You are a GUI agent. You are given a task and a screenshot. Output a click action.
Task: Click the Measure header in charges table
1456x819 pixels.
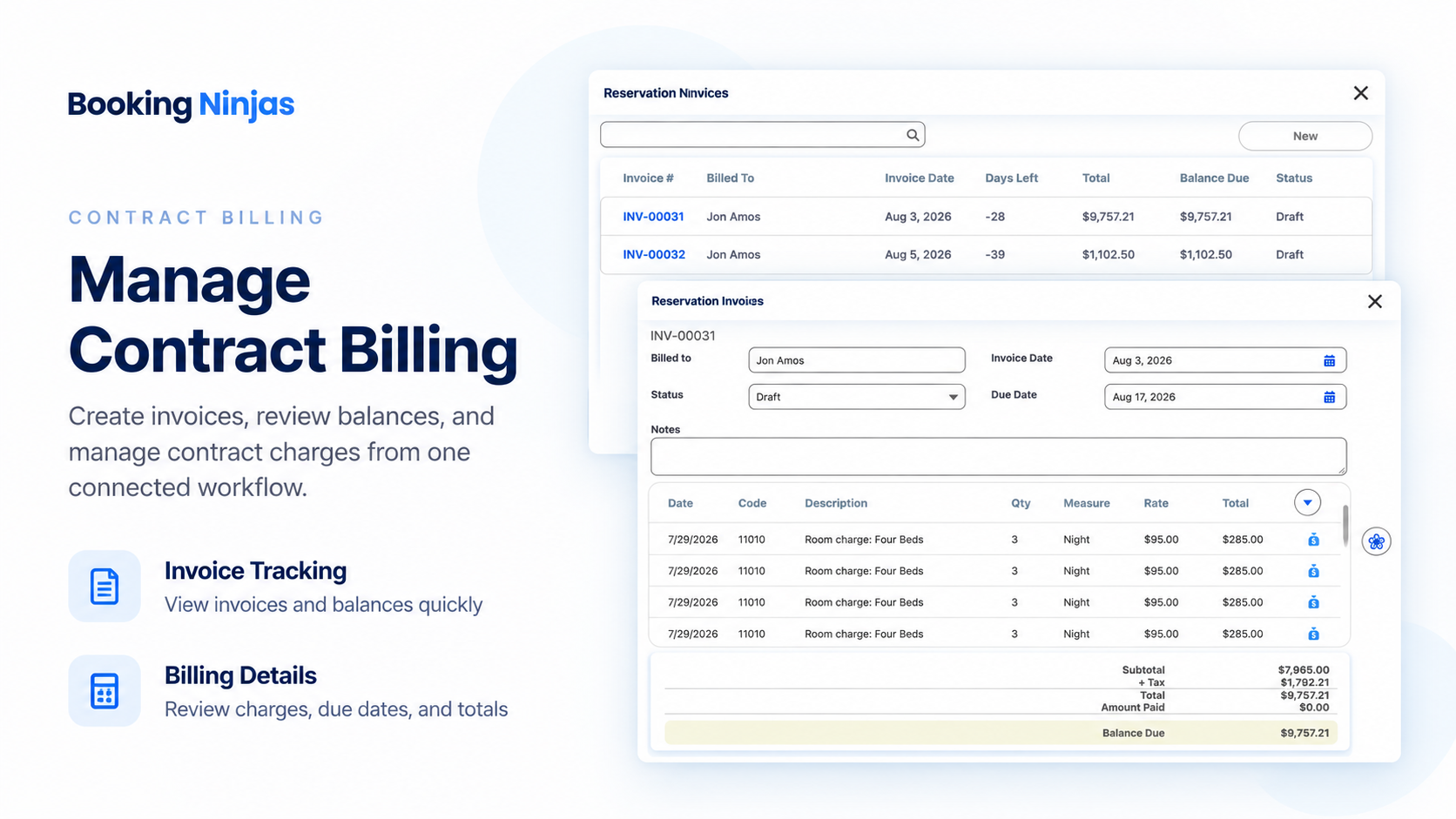pos(1086,503)
